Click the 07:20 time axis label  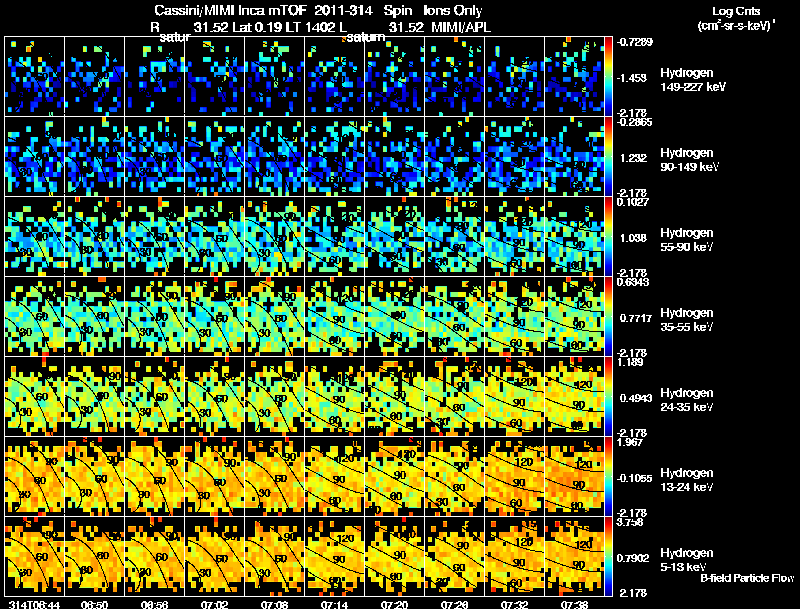(x=394, y=605)
